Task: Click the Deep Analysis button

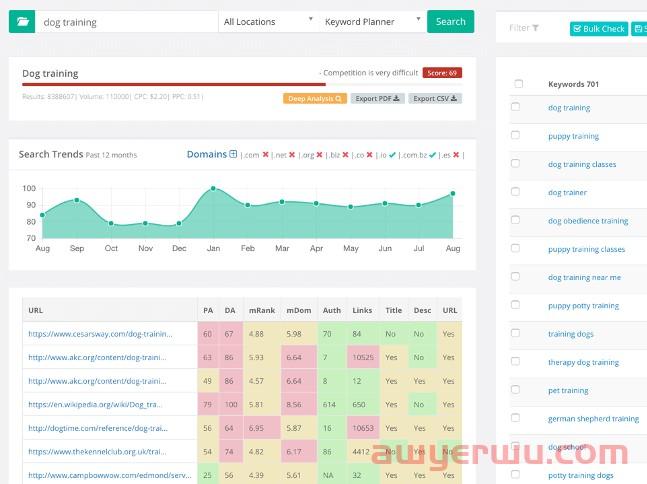Action: coord(315,99)
